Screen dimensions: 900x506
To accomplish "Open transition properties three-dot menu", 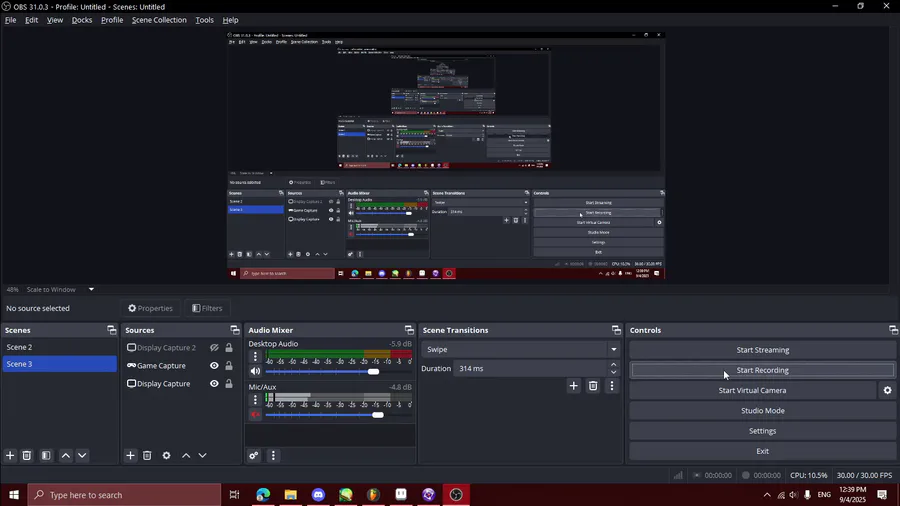I will click(x=612, y=386).
